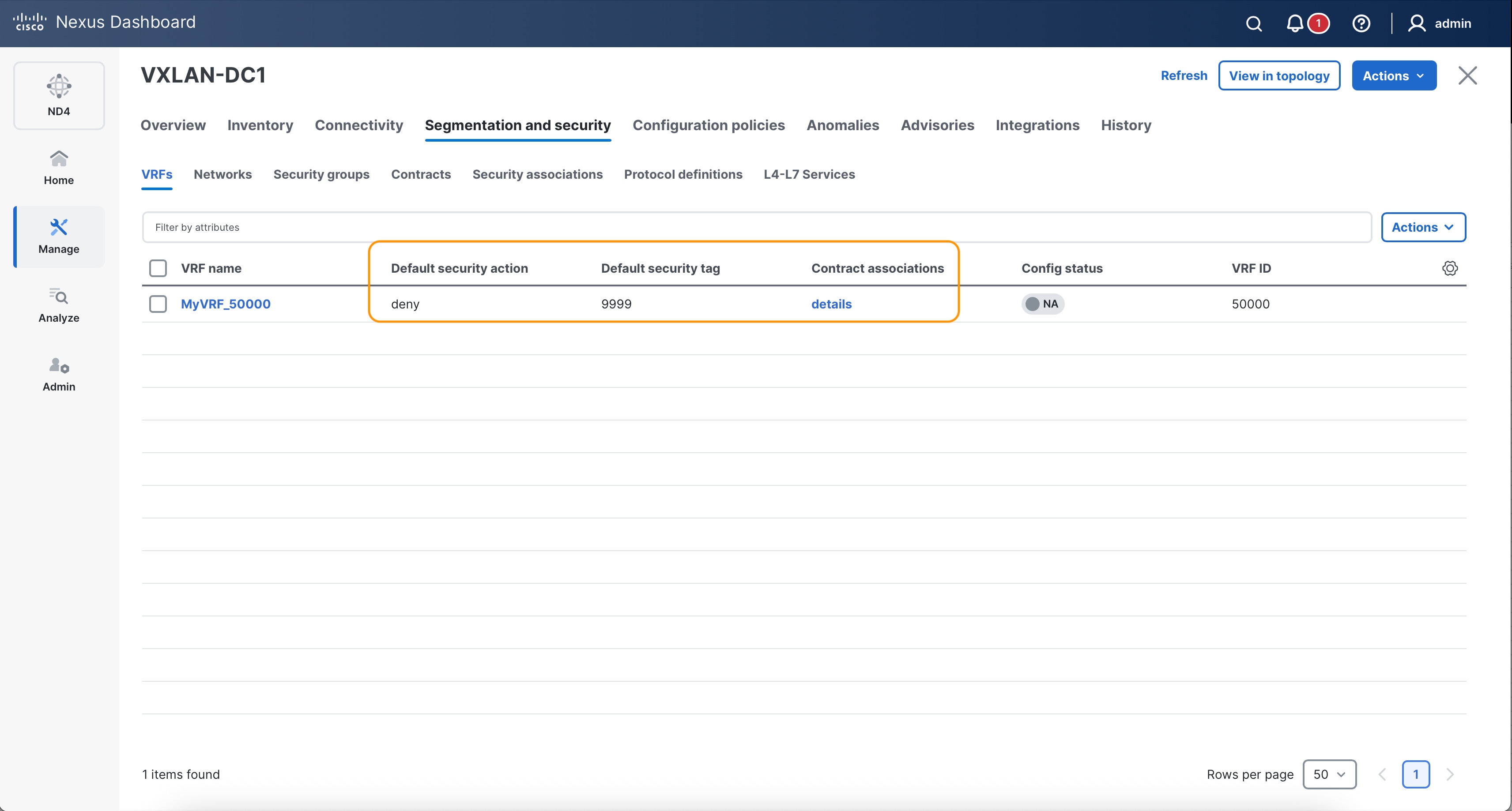Click View in topology button

point(1279,76)
